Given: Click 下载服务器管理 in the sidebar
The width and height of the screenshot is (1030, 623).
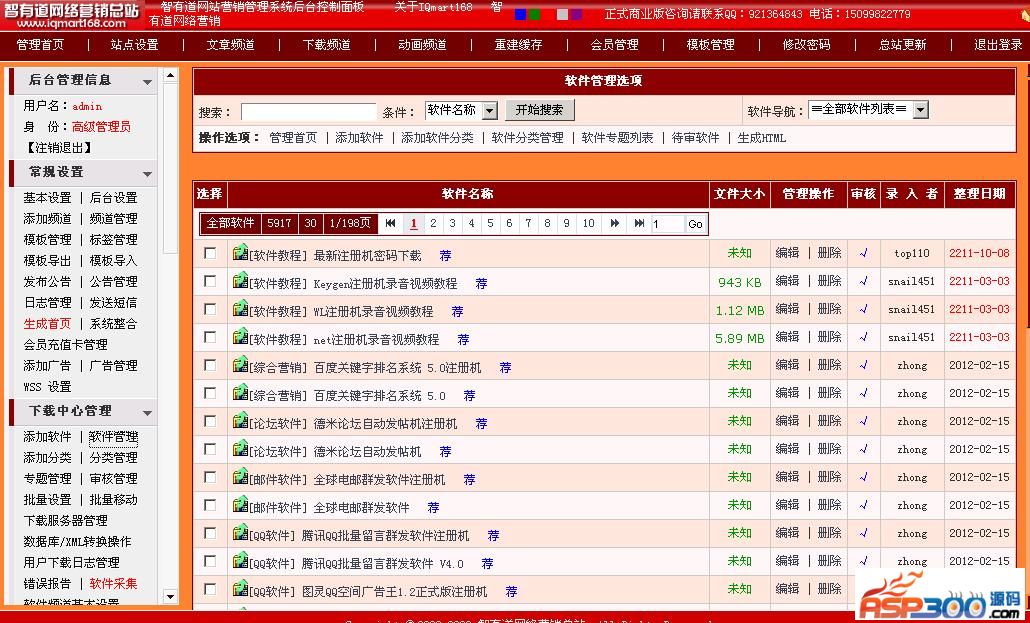Looking at the screenshot, I should coord(66,520).
